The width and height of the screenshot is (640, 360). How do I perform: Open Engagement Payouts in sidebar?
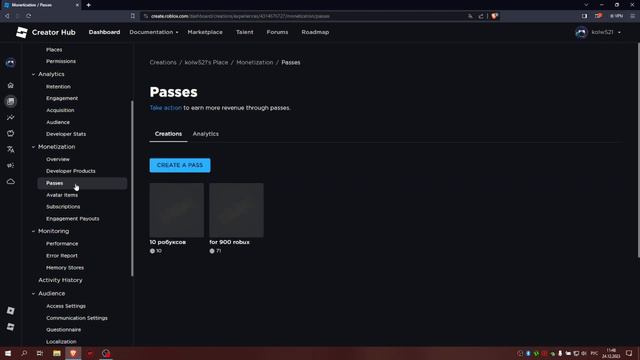point(73,219)
